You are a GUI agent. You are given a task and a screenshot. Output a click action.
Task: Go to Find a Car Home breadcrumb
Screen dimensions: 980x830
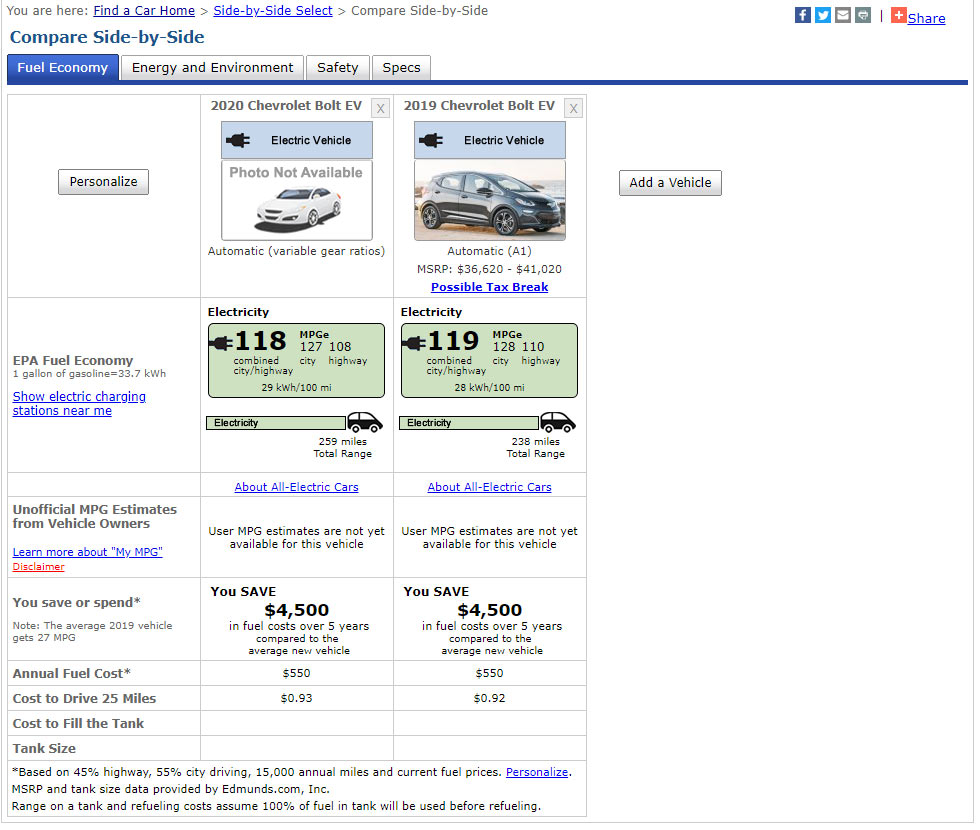144,11
